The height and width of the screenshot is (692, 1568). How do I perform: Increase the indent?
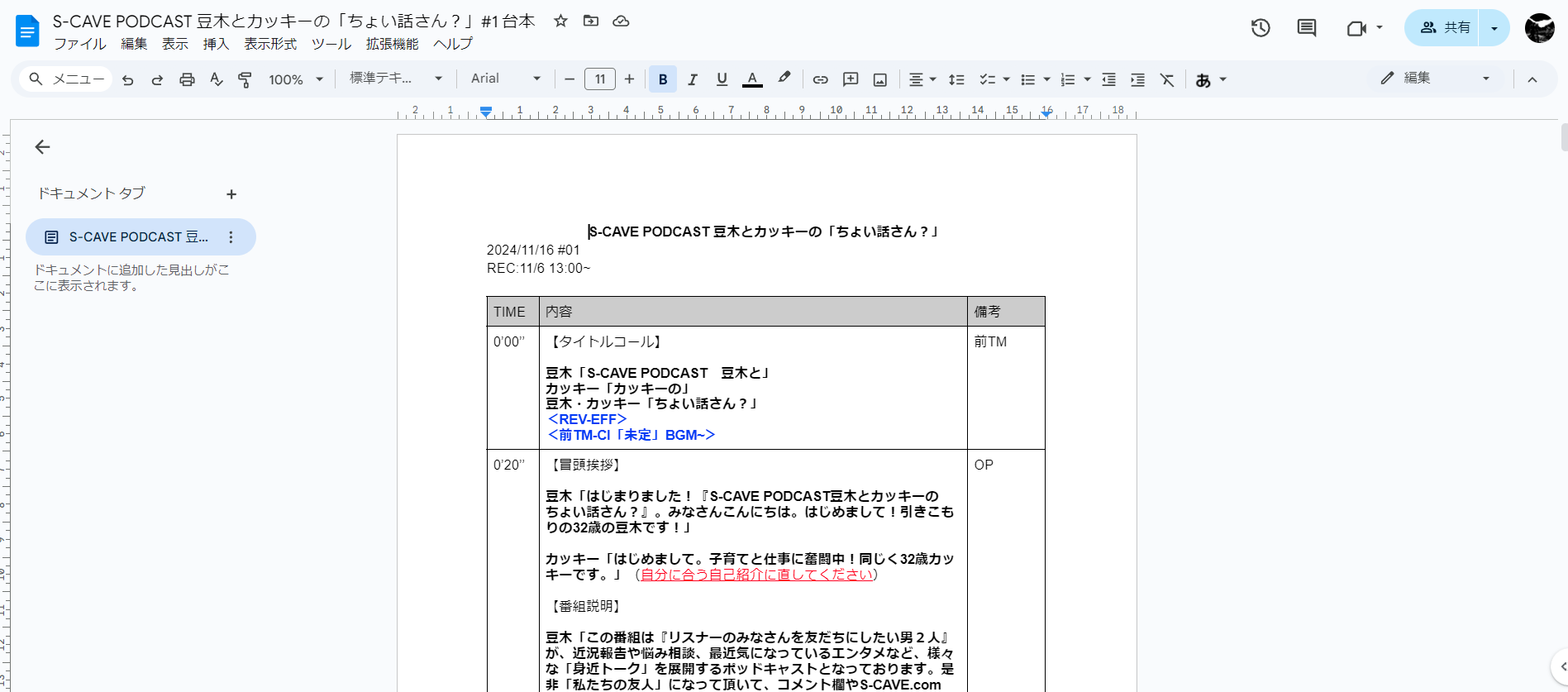[1137, 79]
